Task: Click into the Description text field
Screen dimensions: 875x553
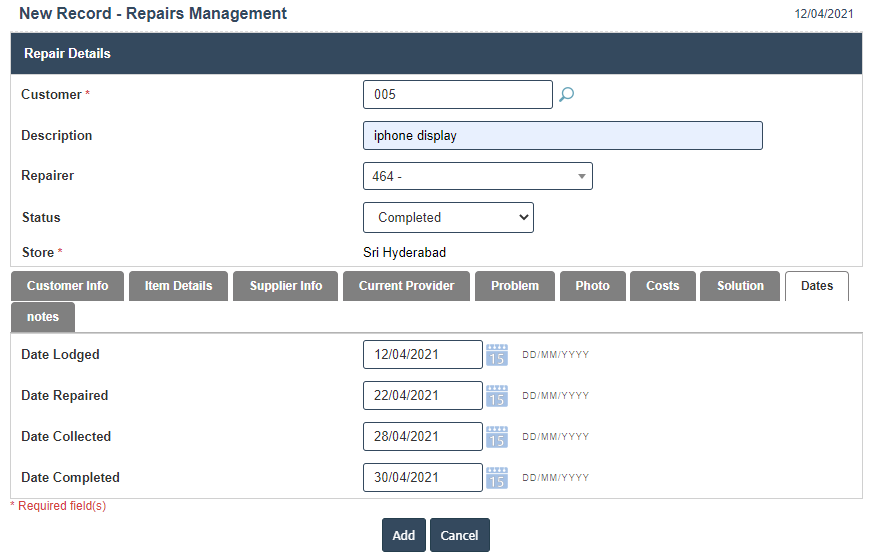Action: (x=562, y=136)
